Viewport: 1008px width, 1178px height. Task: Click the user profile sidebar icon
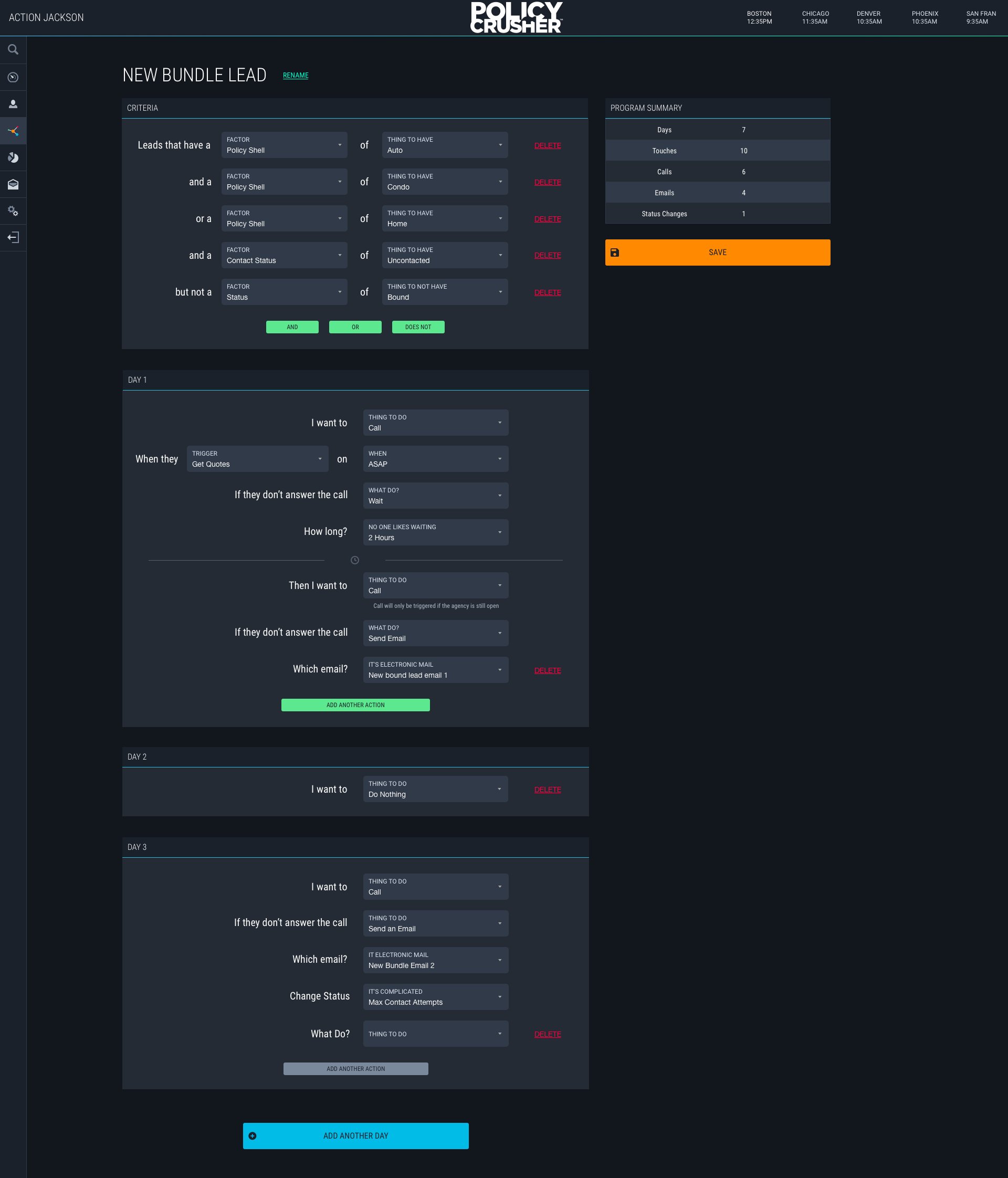coord(13,104)
